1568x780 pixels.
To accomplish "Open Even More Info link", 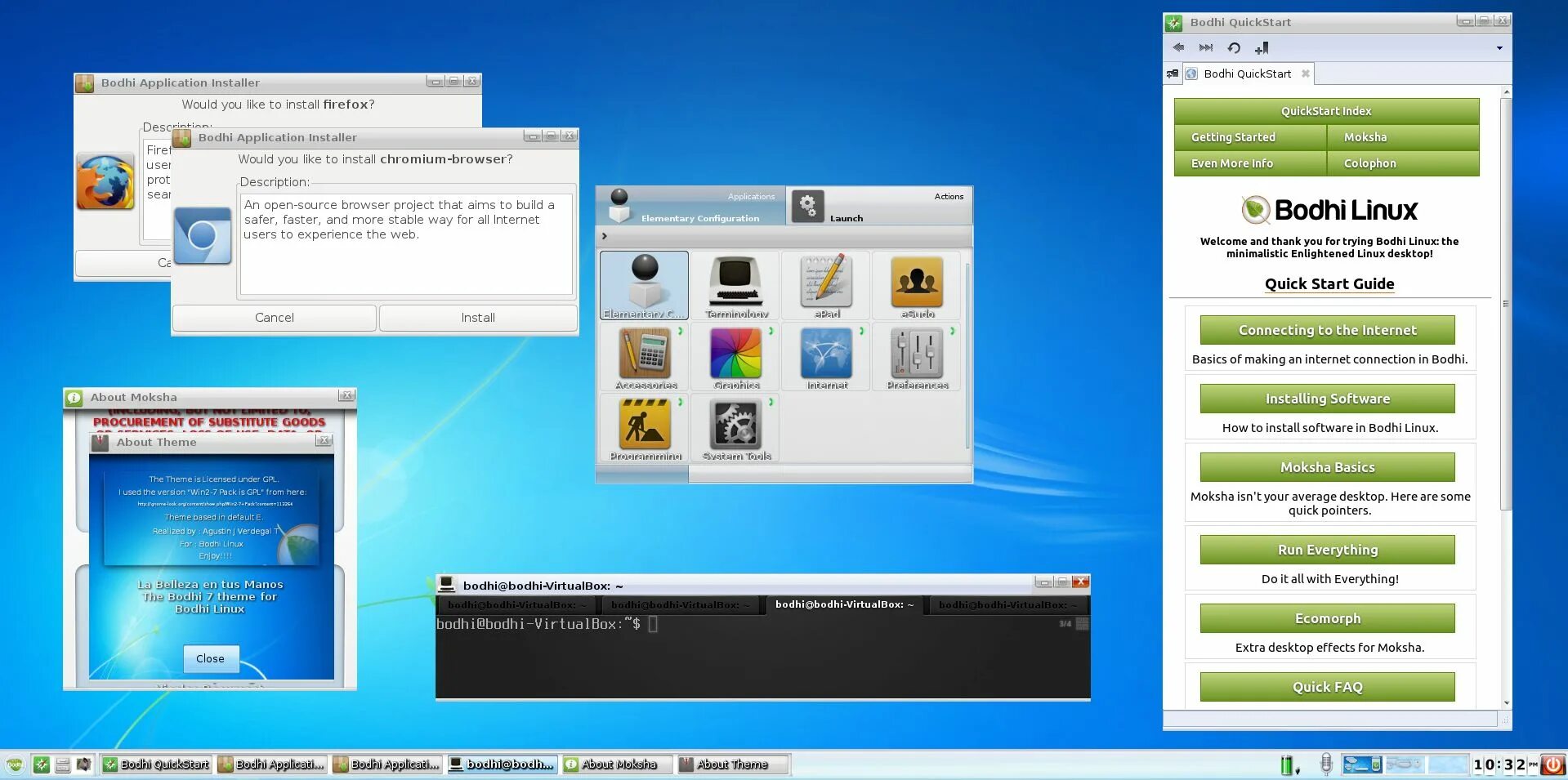I will tap(1250, 163).
